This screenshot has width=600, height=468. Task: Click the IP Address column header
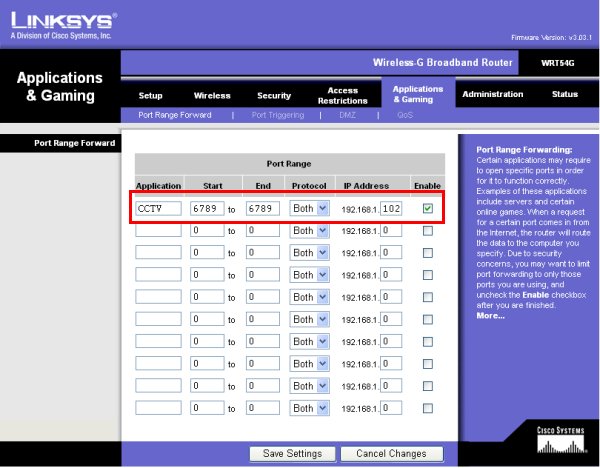[366, 186]
